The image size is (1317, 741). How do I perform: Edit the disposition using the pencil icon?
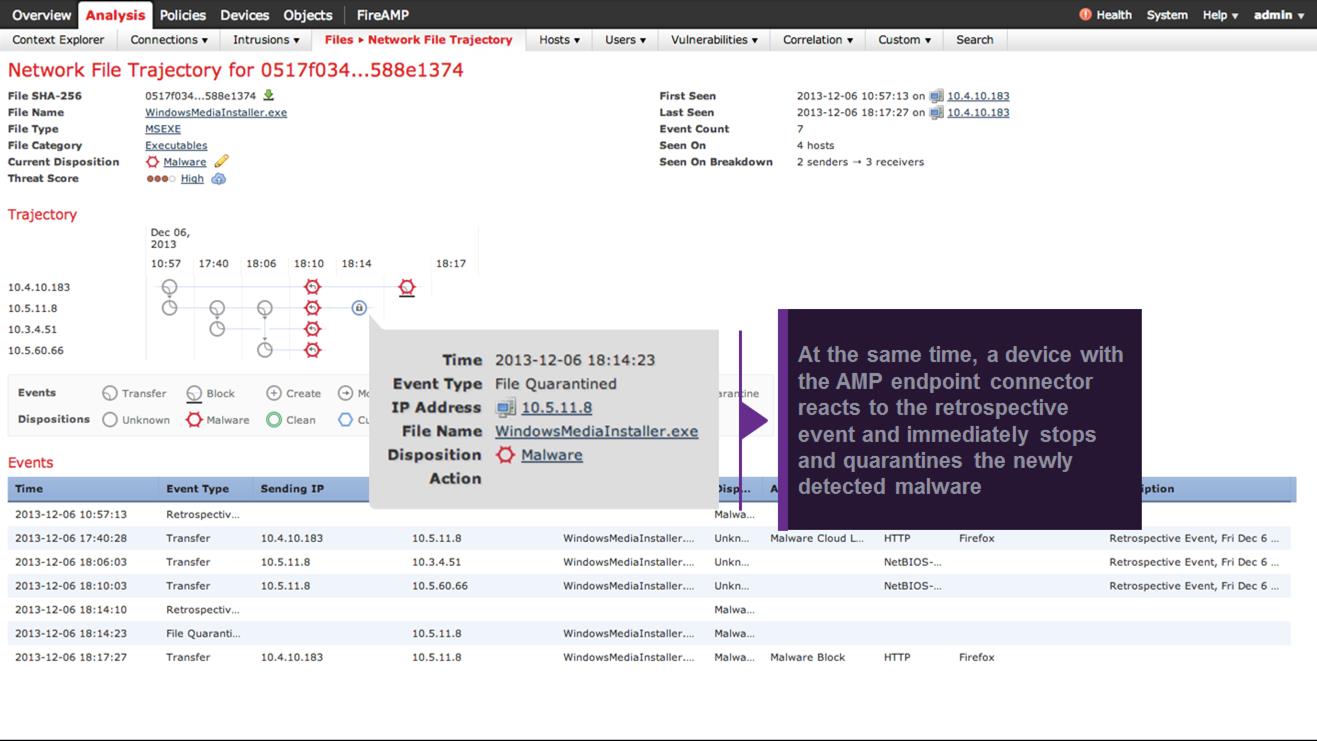click(x=222, y=162)
